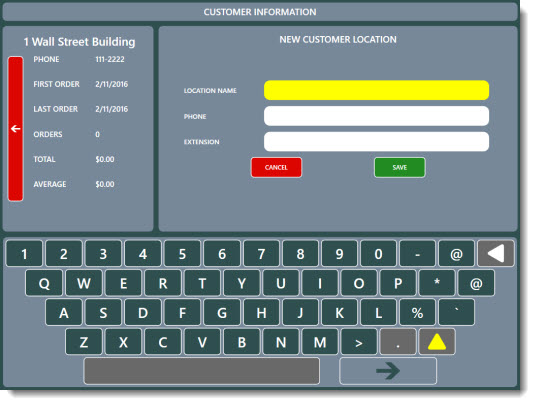Screen dimensions: 535x405
Task: Tap the A key
Action: click(64, 313)
